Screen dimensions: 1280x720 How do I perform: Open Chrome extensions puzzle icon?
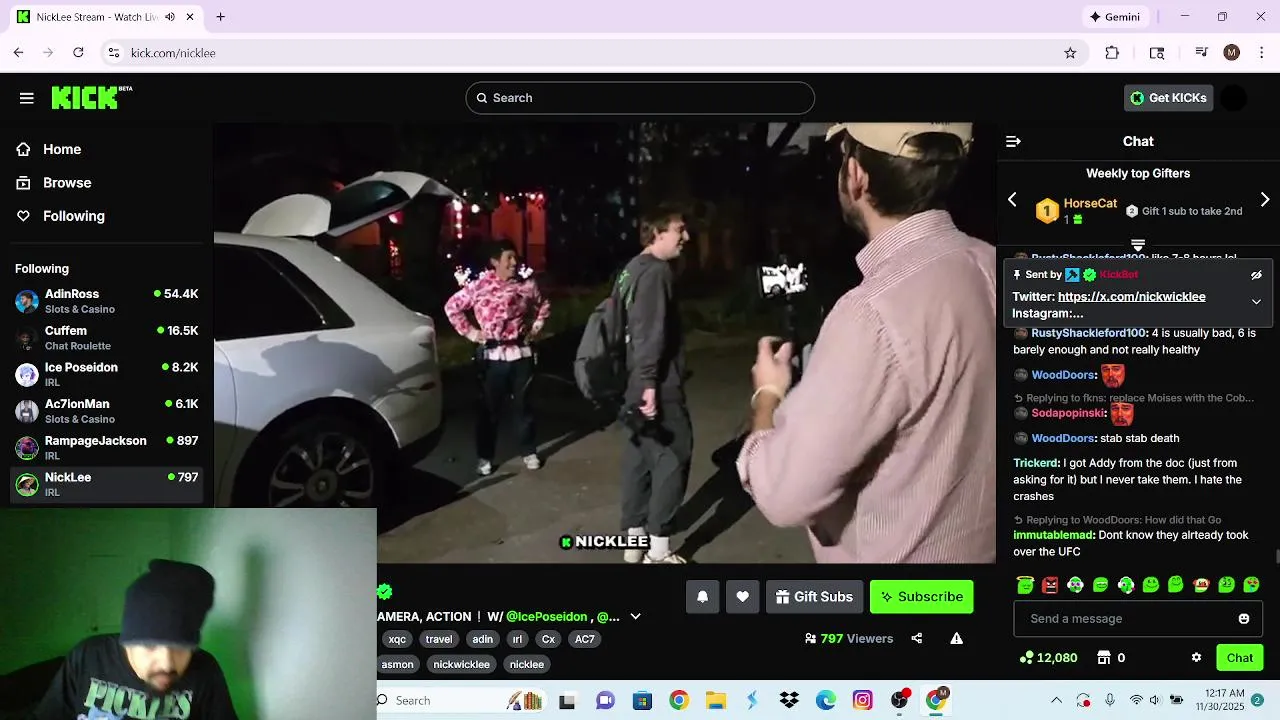coord(1112,53)
